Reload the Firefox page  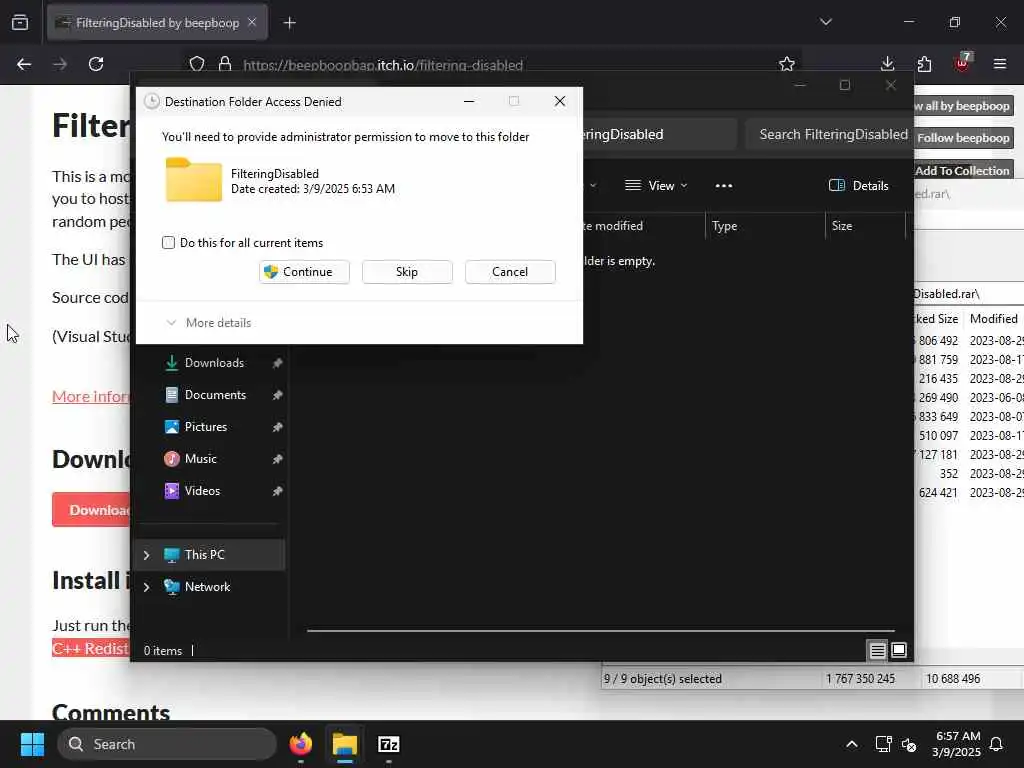(x=96, y=64)
